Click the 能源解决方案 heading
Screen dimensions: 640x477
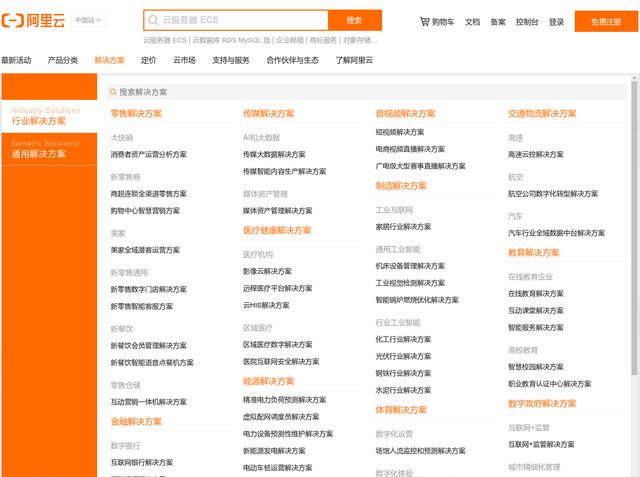[269, 381]
